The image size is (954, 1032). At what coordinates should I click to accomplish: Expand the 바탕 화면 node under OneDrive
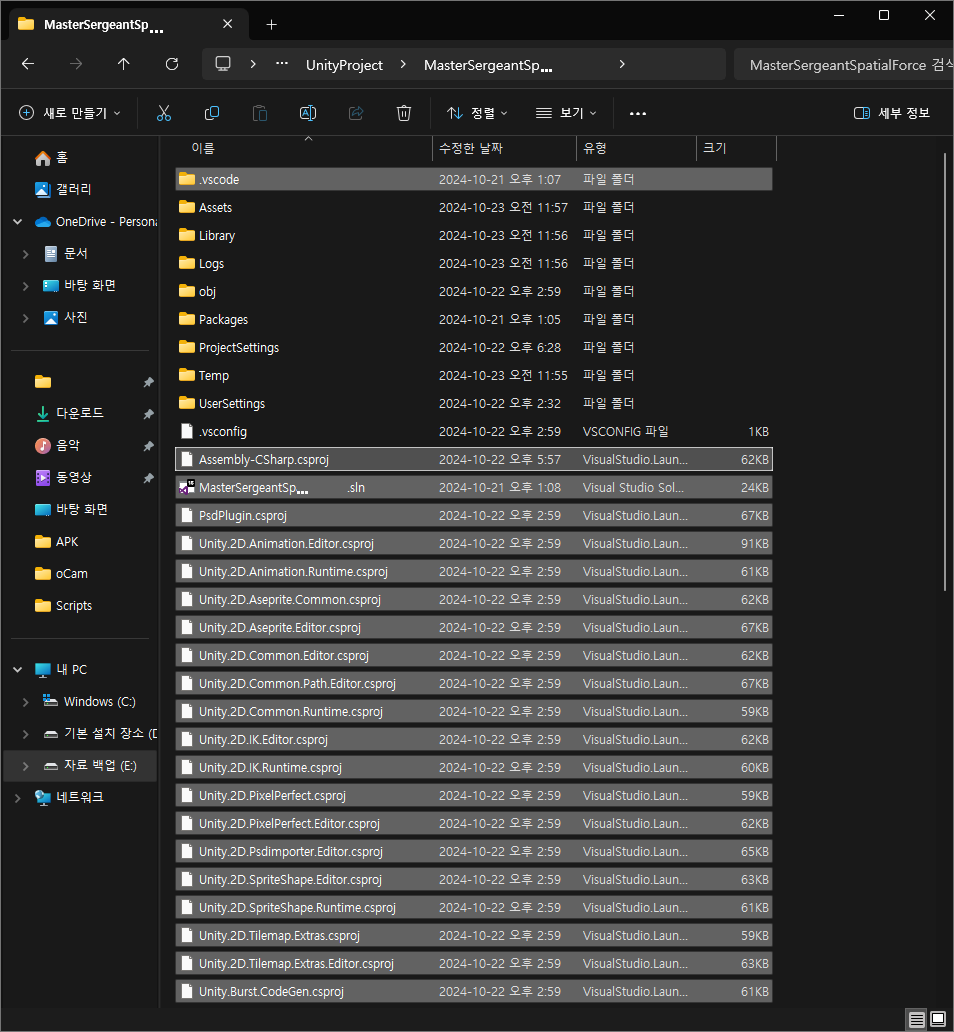(26, 286)
